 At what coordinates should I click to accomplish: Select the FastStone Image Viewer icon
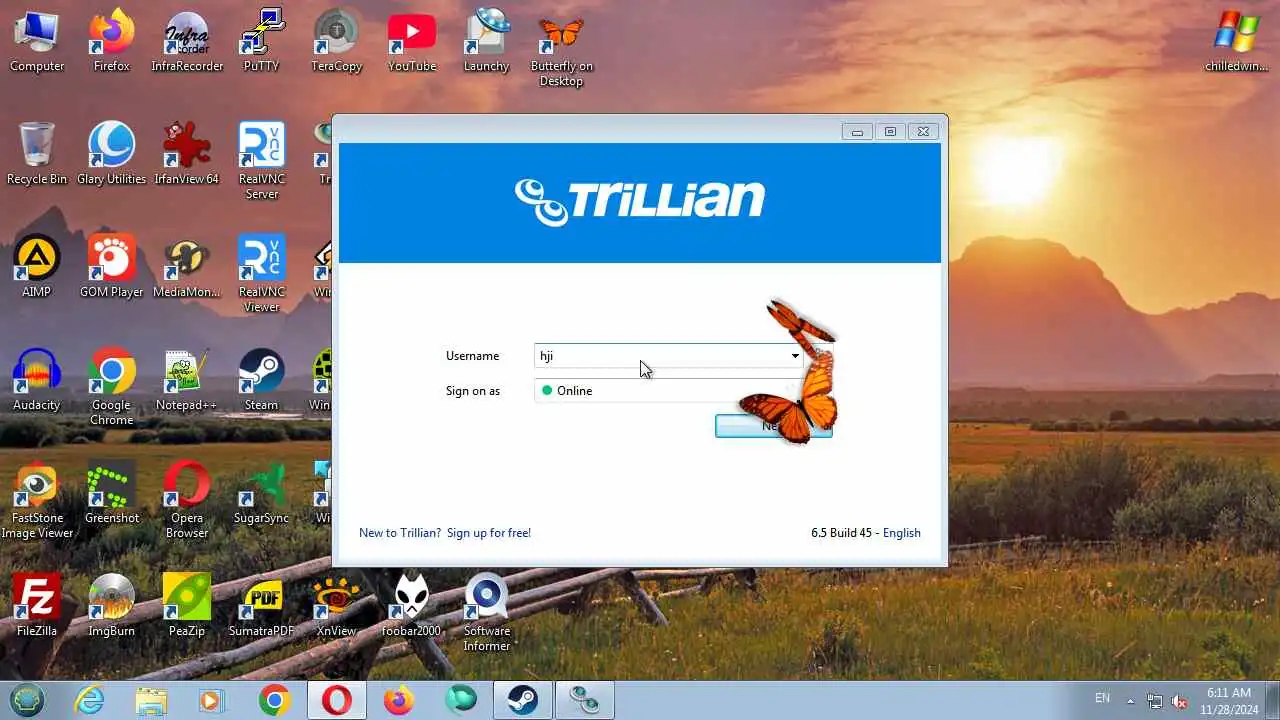coord(37,500)
